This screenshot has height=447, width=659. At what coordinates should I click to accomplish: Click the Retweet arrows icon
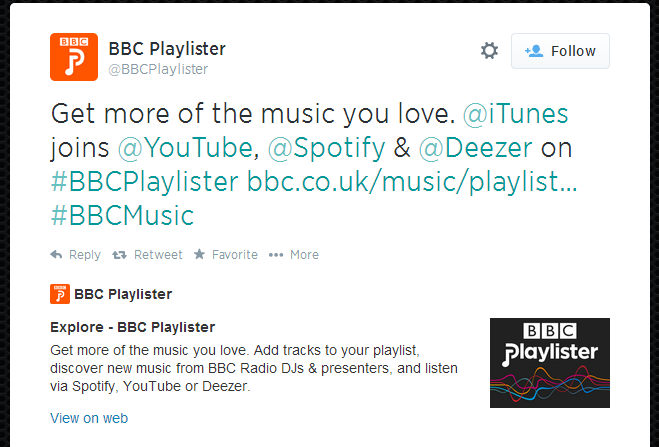[119, 255]
